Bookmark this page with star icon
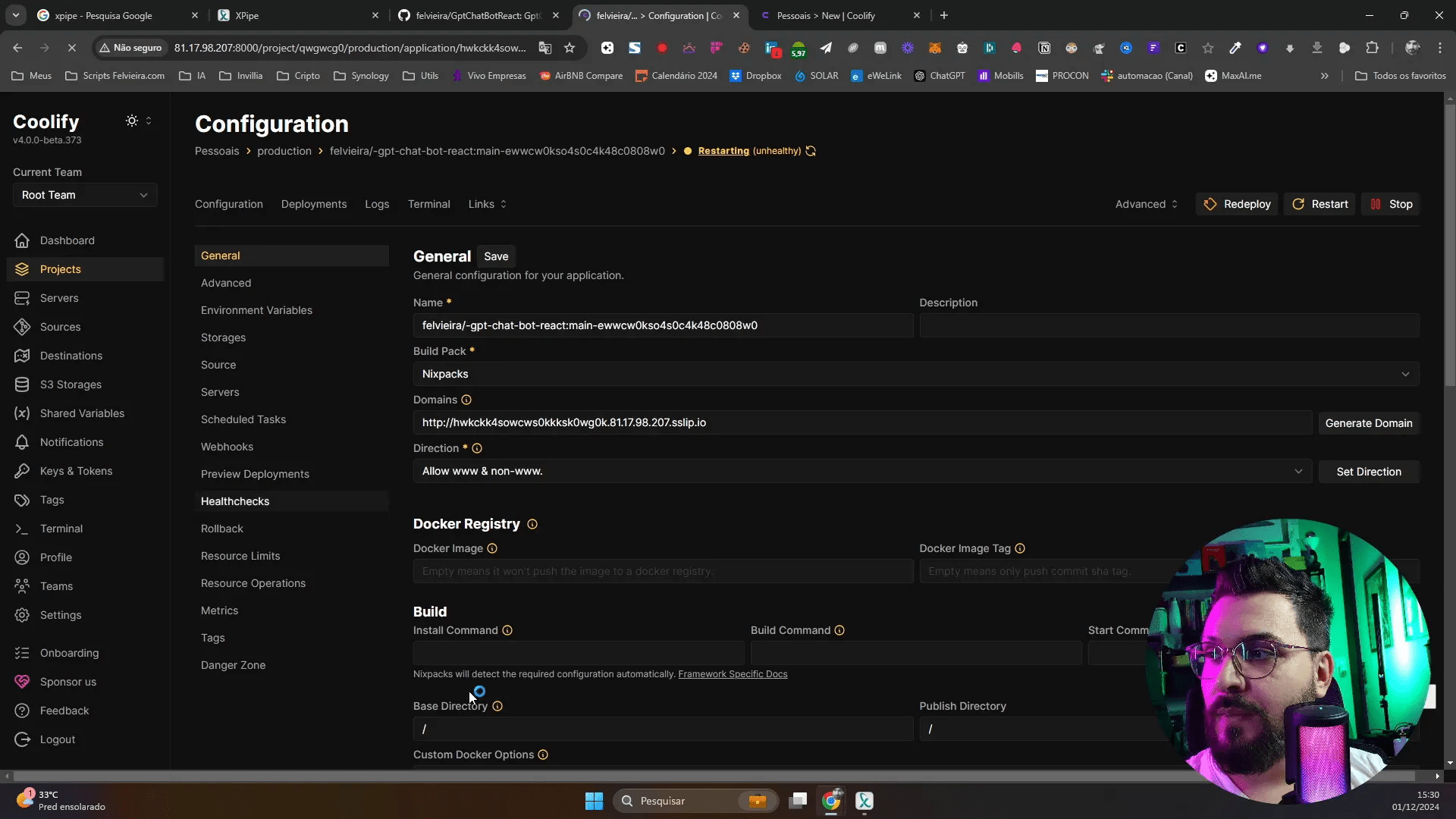 click(570, 48)
